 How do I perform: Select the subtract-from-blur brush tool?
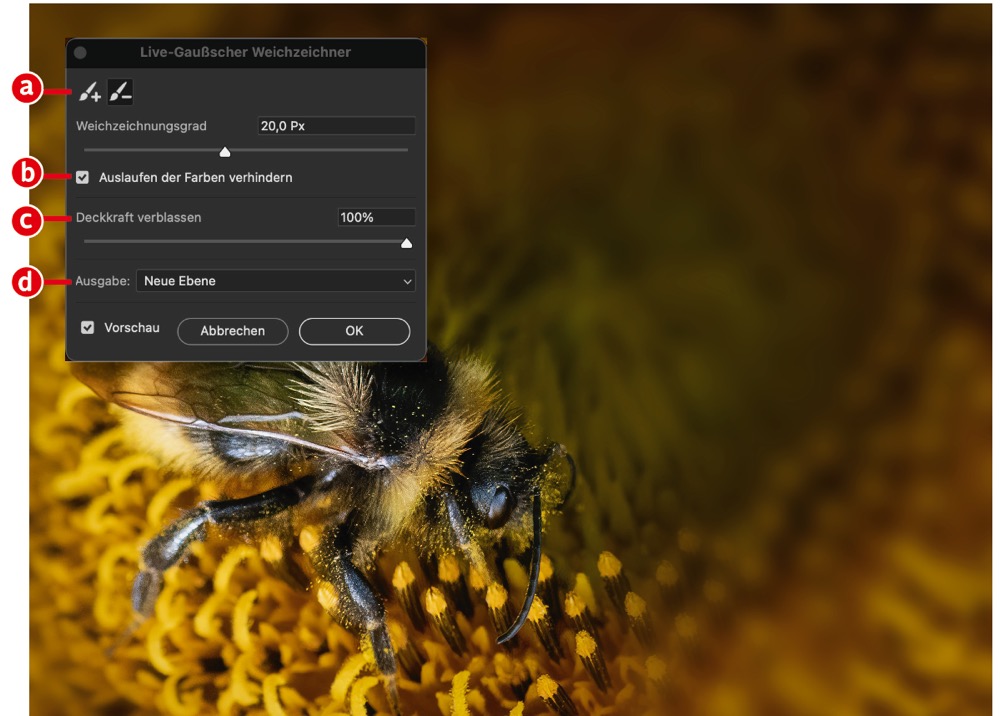pos(120,92)
